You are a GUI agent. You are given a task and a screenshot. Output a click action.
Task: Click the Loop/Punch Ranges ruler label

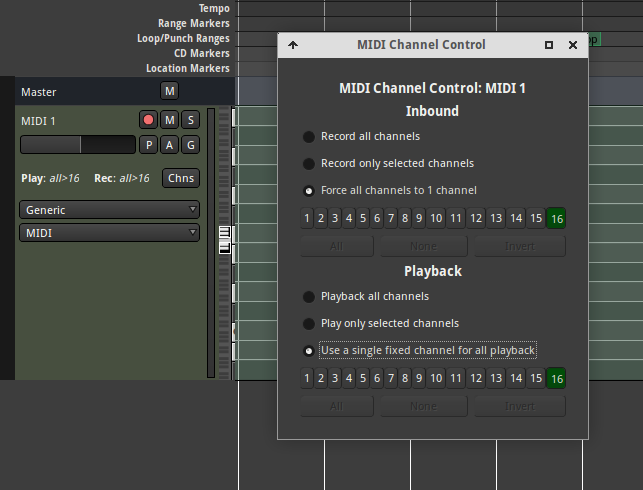[x=183, y=38]
